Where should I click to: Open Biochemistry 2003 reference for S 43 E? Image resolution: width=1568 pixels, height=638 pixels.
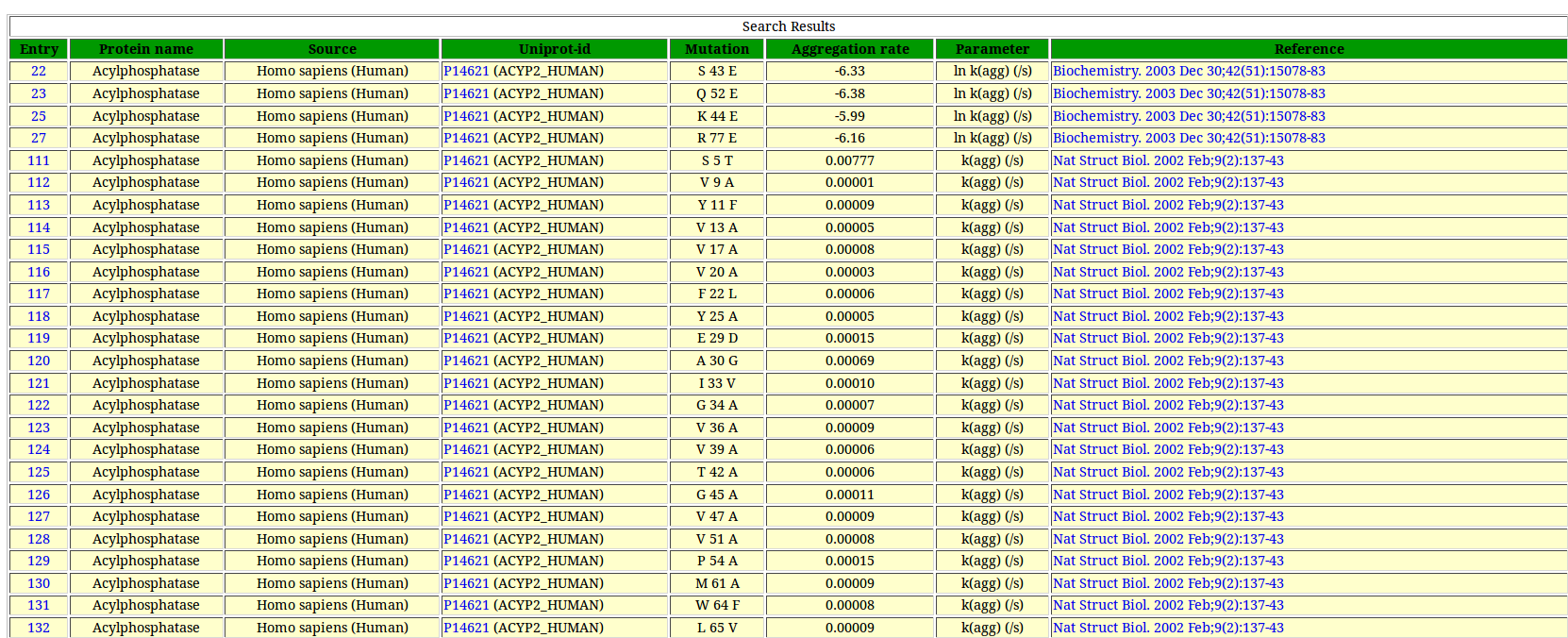coord(1189,71)
